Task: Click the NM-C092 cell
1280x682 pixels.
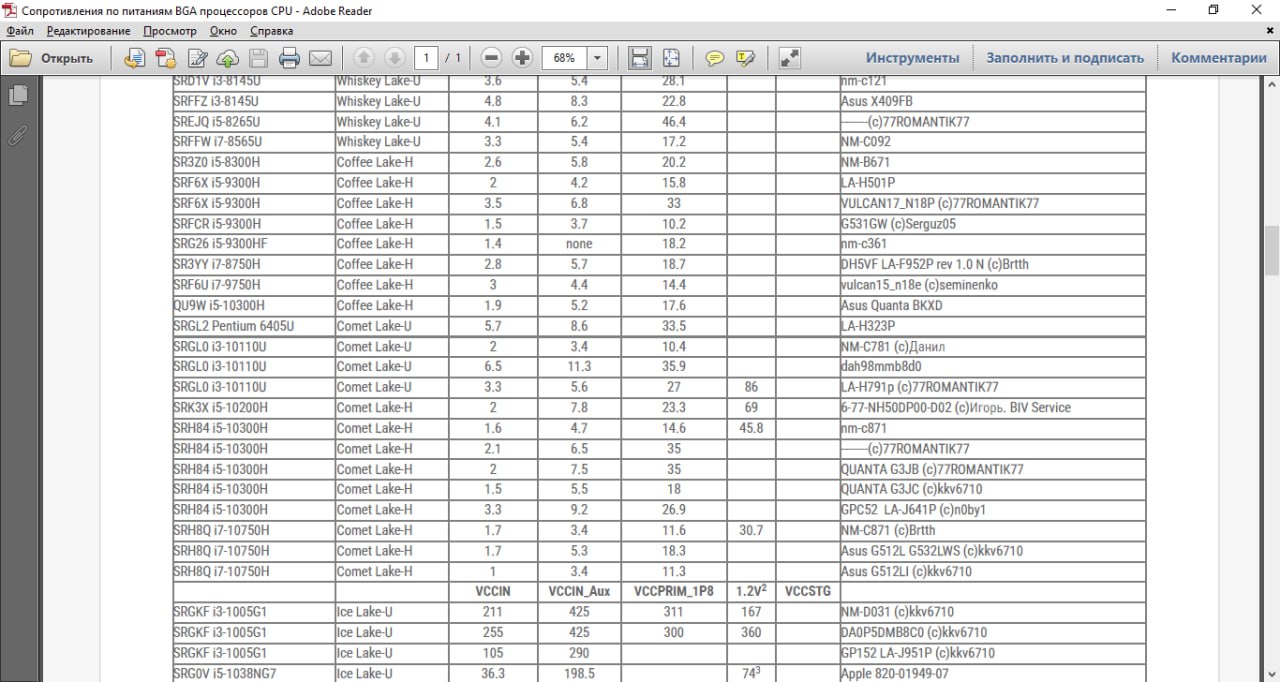Action: (993, 142)
